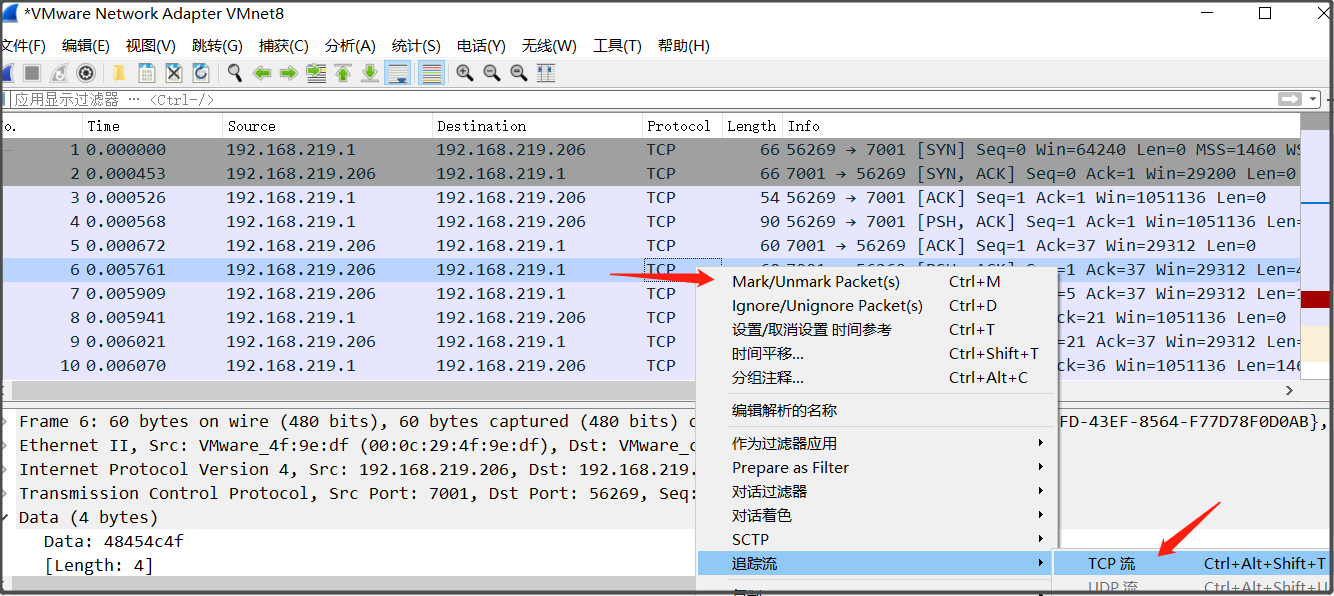Select Ignore/Unignore Packet(s) entry
The height and width of the screenshot is (596, 1334).
click(875, 306)
